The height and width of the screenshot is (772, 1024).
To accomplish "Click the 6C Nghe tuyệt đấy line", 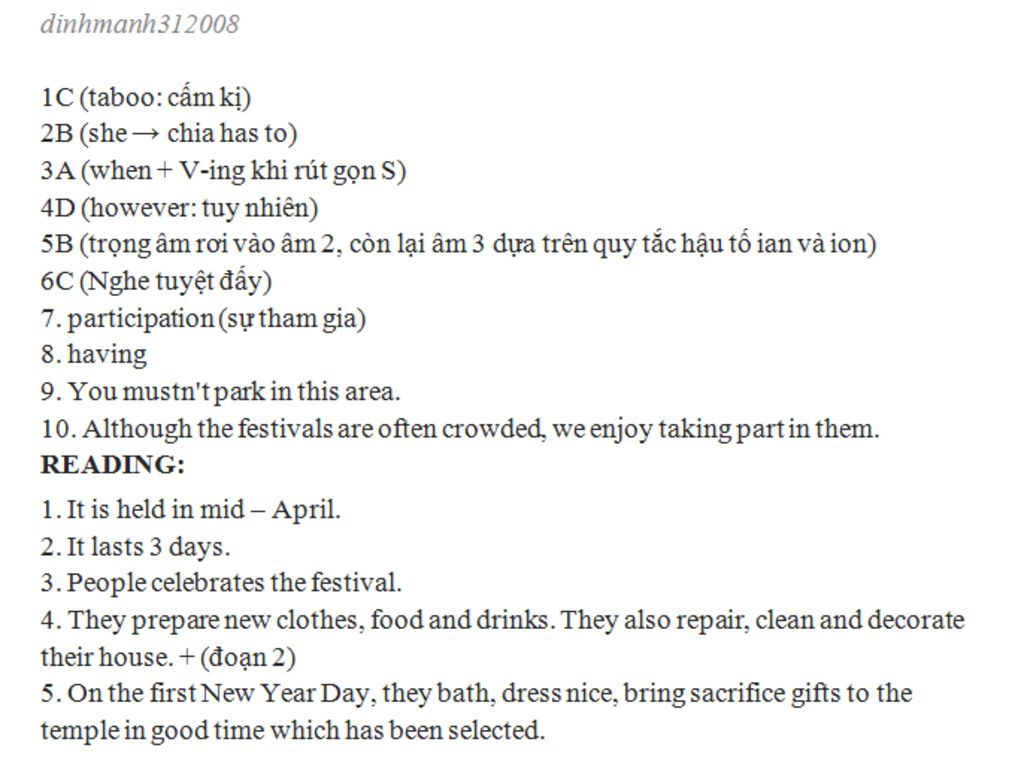I will (156, 281).
